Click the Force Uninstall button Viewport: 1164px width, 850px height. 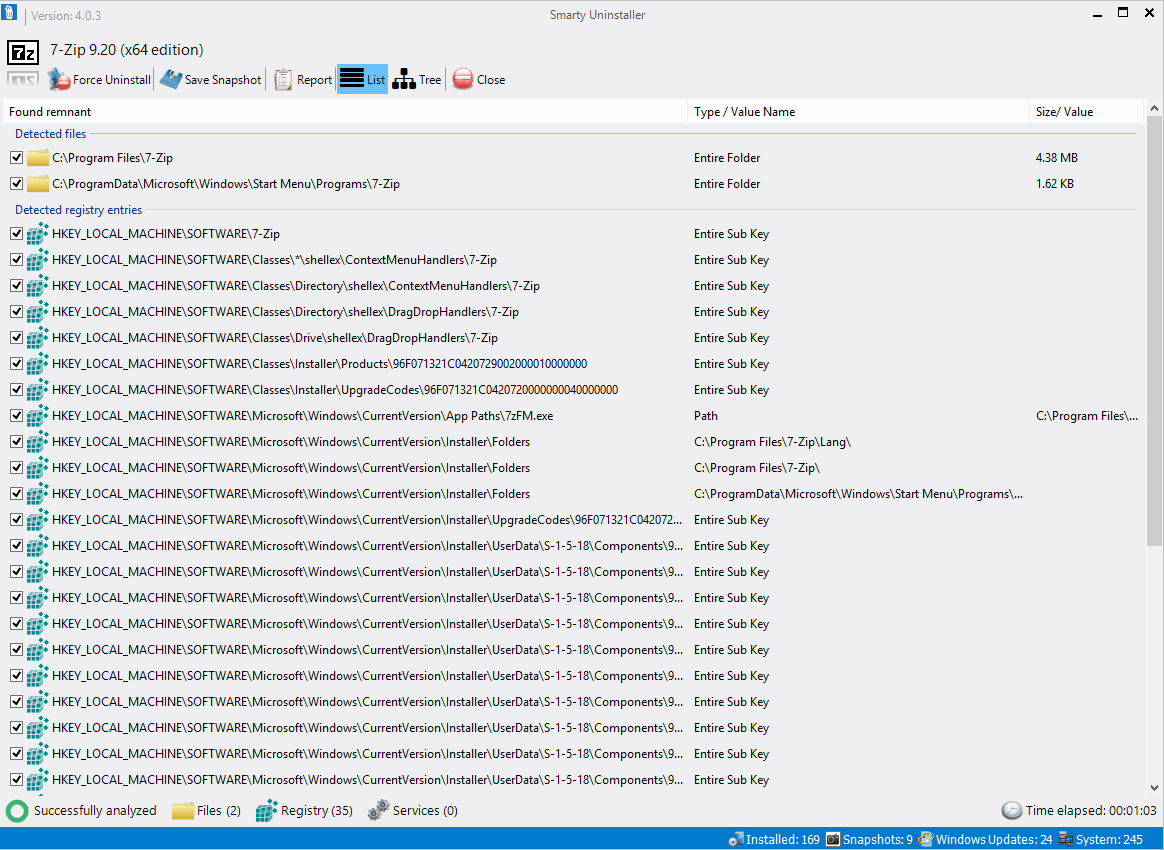click(x=99, y=79)
